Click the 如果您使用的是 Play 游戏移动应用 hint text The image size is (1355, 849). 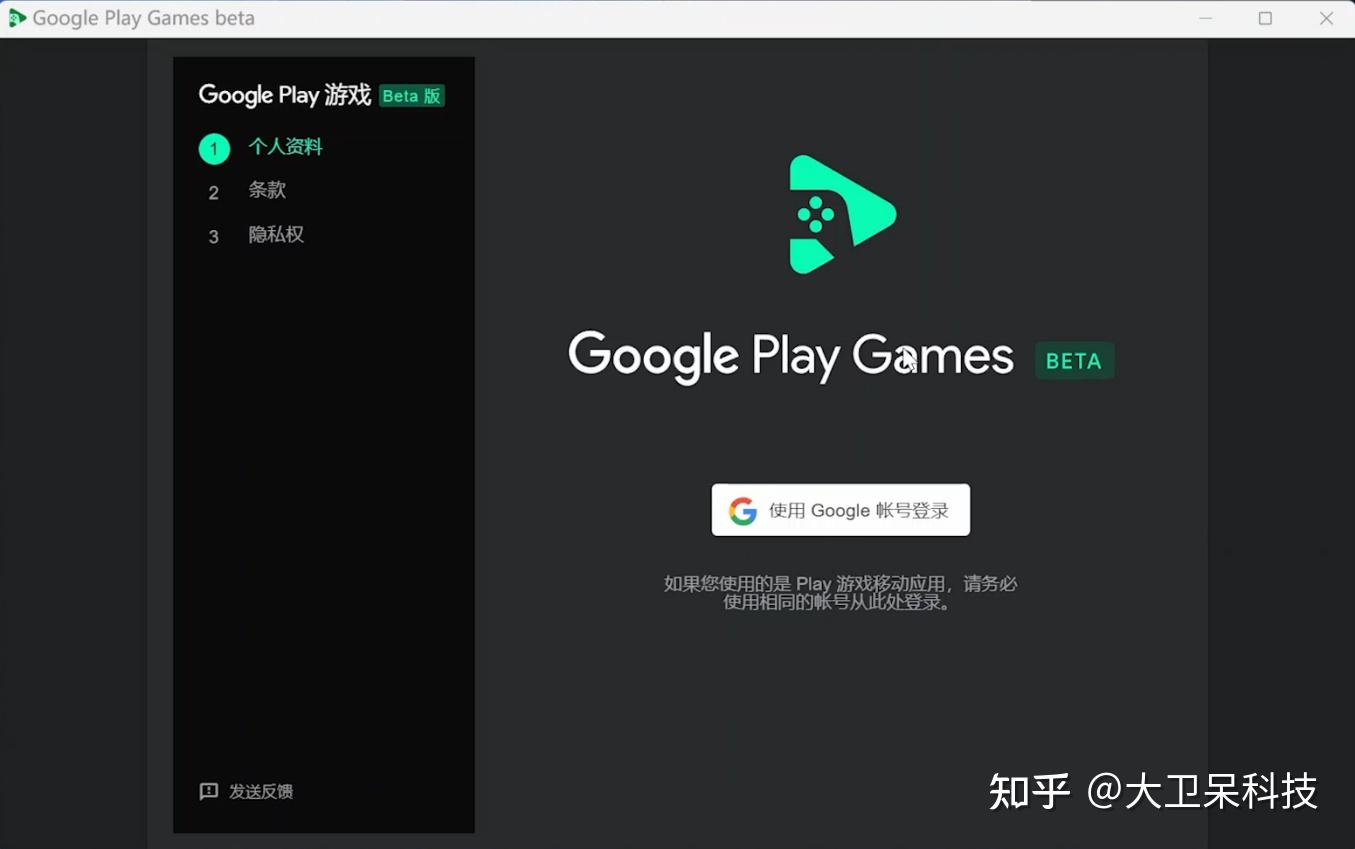pos(840,593)
